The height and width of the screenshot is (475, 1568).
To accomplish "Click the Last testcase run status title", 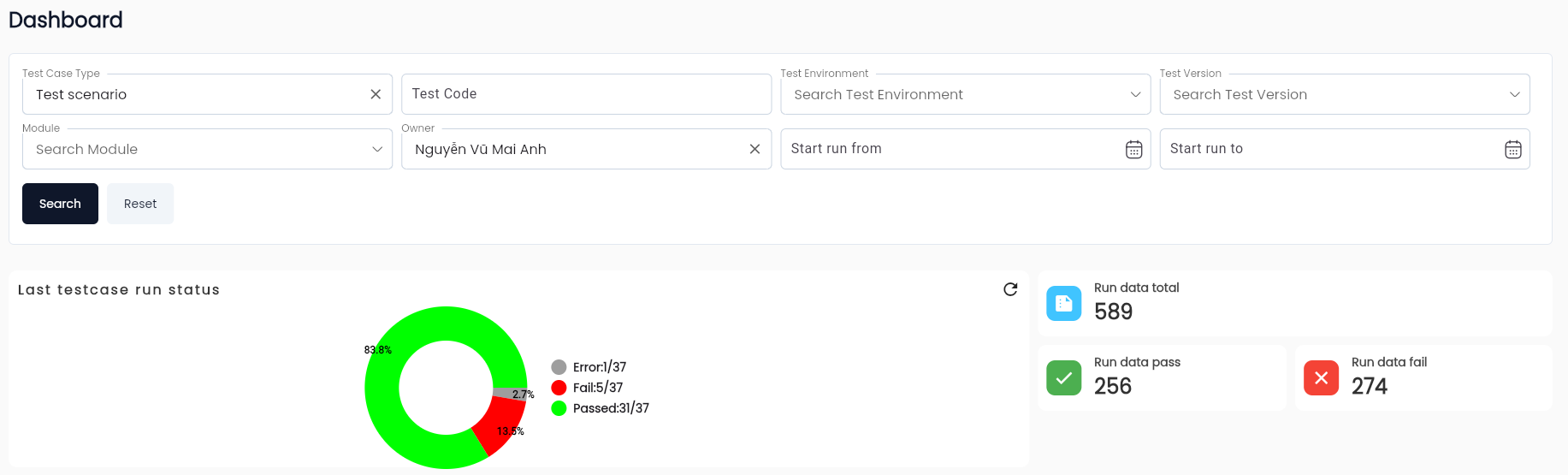I will coord(119,290).
